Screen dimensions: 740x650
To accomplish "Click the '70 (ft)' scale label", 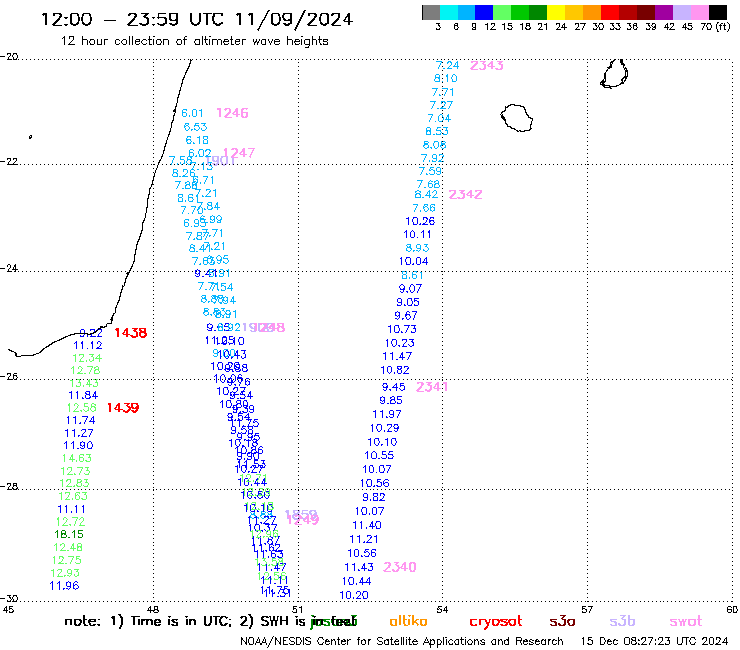I will [x=715, y=26].
